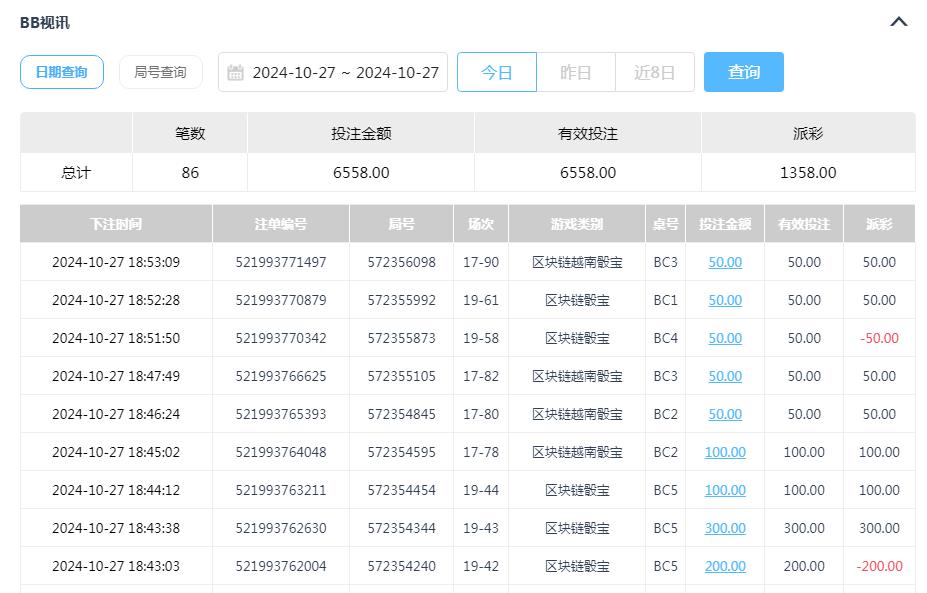Select the 近8日 tab

point(654,71)
